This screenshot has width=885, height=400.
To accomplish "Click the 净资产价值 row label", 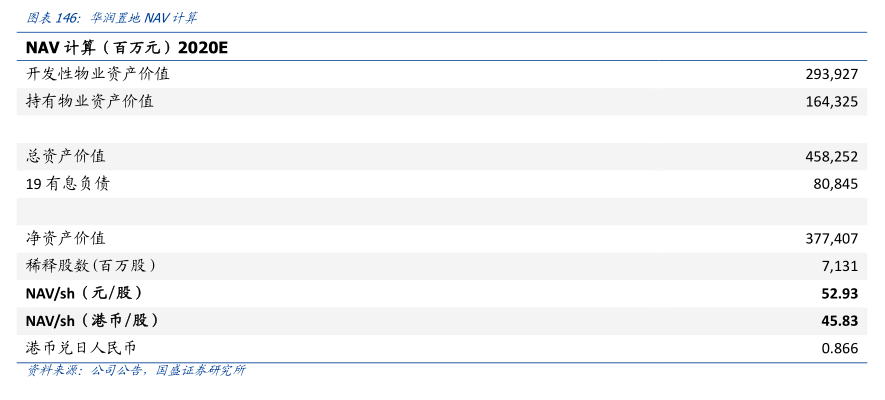I will [65, 238].
